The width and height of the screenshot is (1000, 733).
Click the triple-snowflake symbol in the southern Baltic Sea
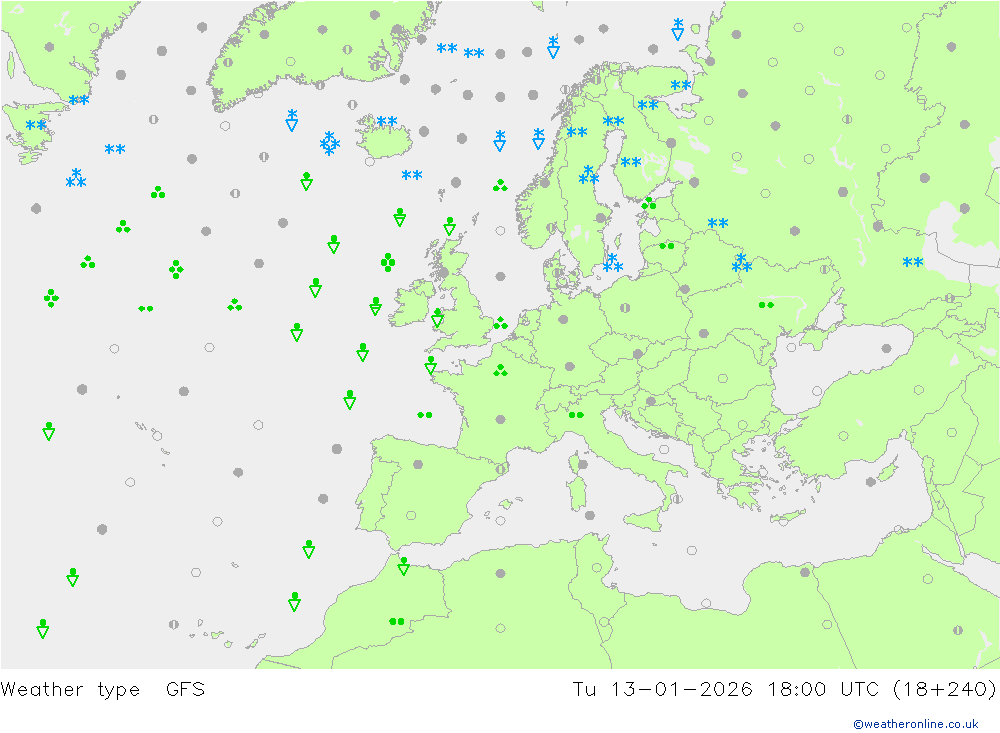[613, 263]
